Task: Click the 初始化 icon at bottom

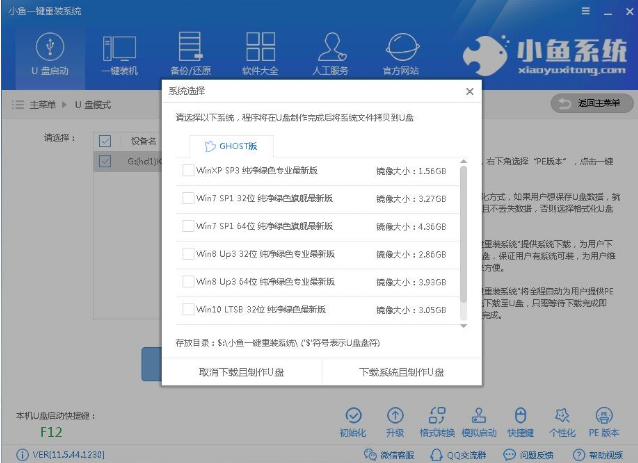Action: (352, 420)
